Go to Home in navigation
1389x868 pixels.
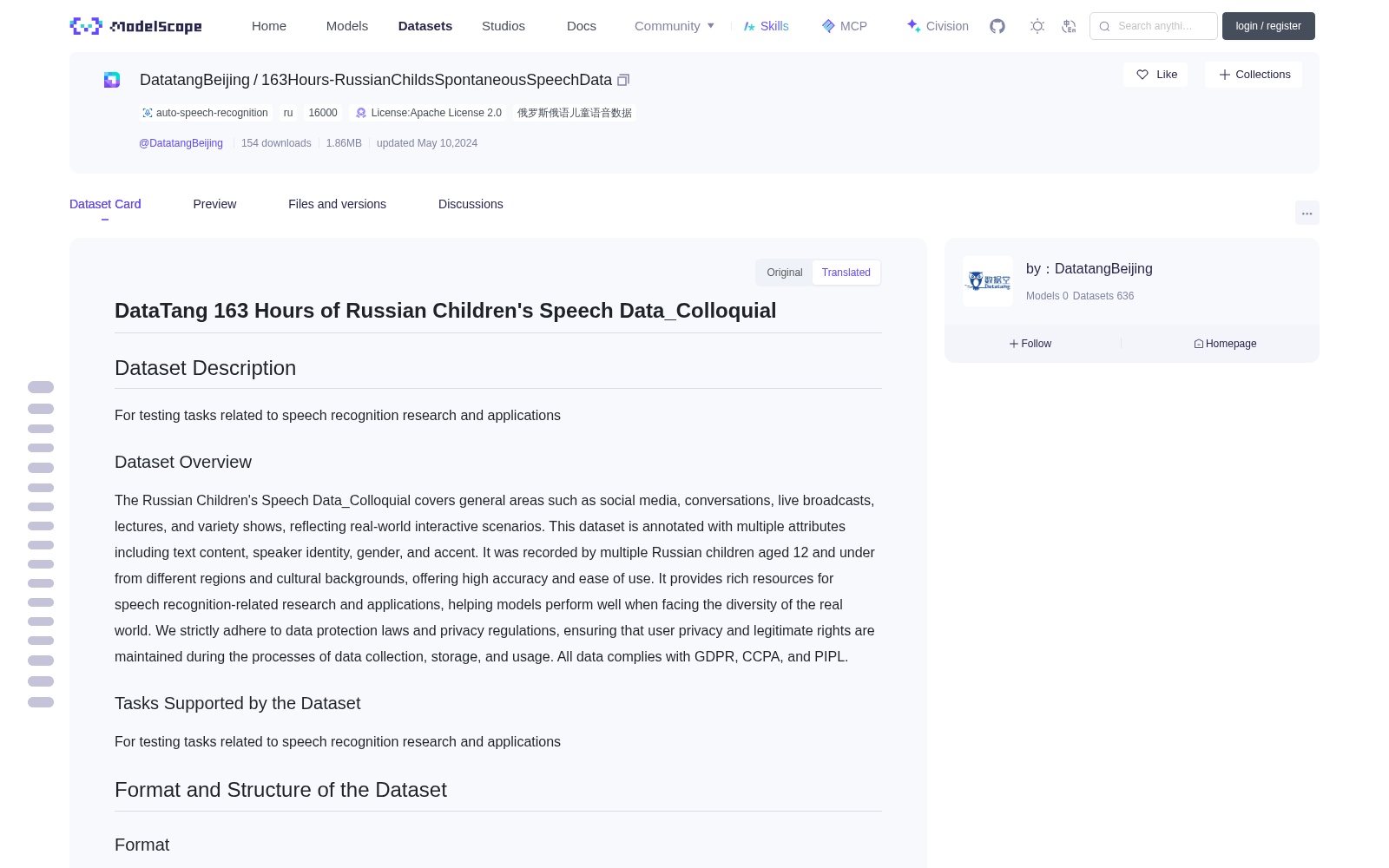point(269,26)
